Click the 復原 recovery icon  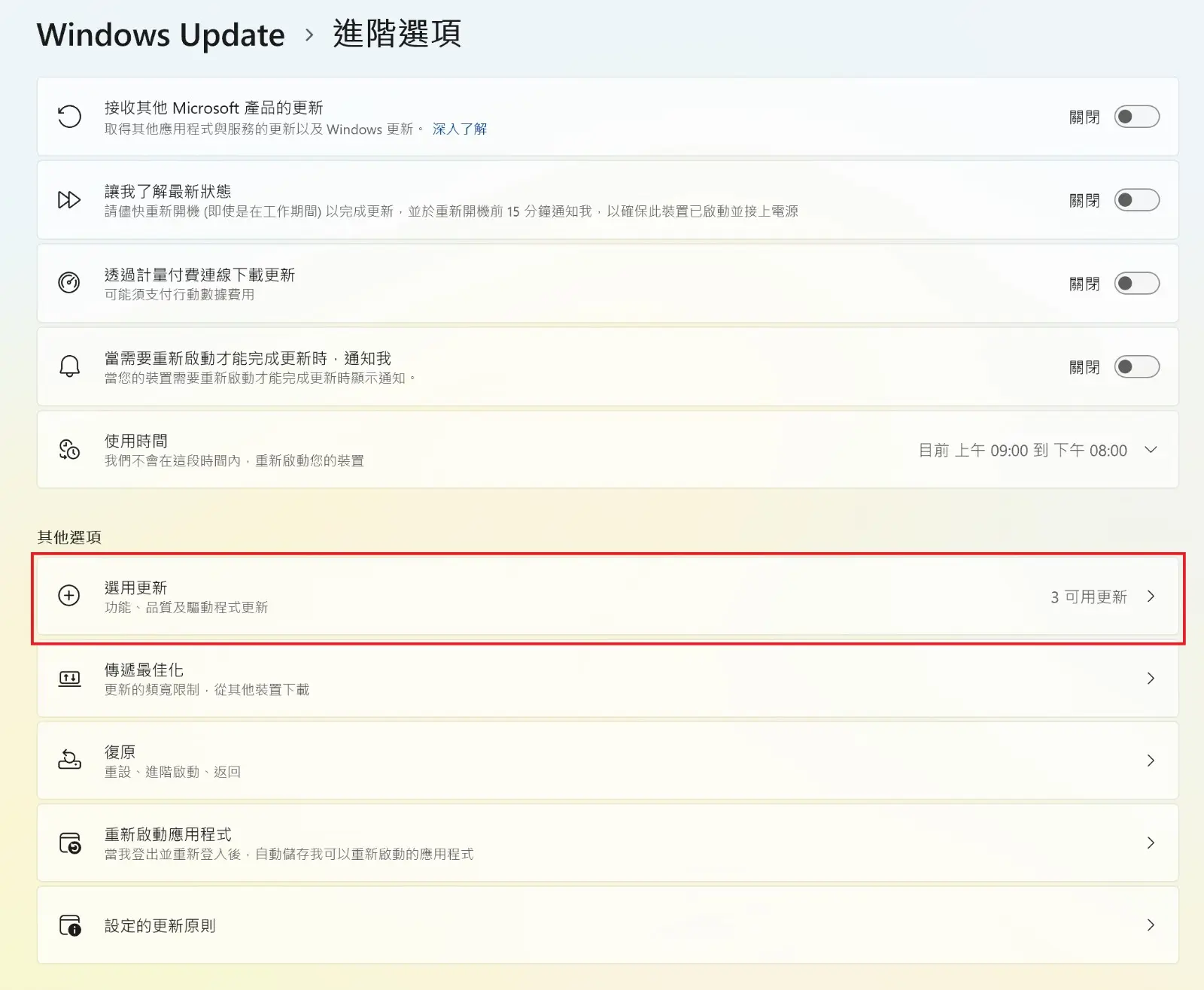[x=69, y=760]
